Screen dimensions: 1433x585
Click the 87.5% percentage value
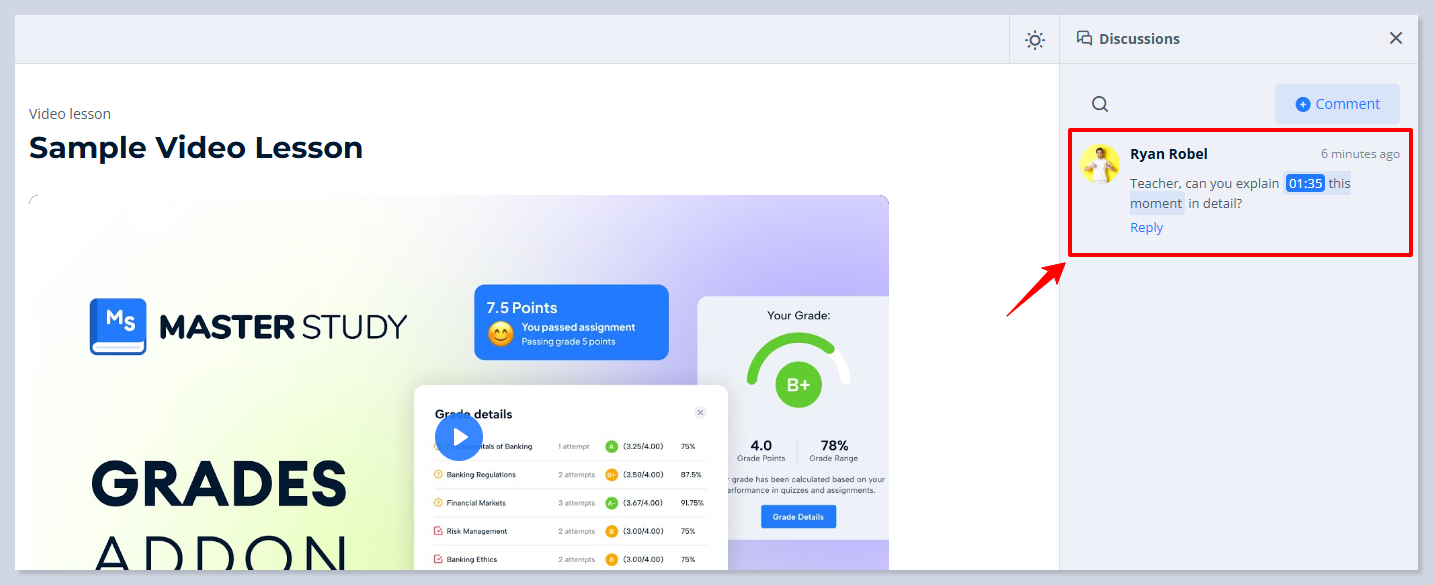(x=691, y=475)
